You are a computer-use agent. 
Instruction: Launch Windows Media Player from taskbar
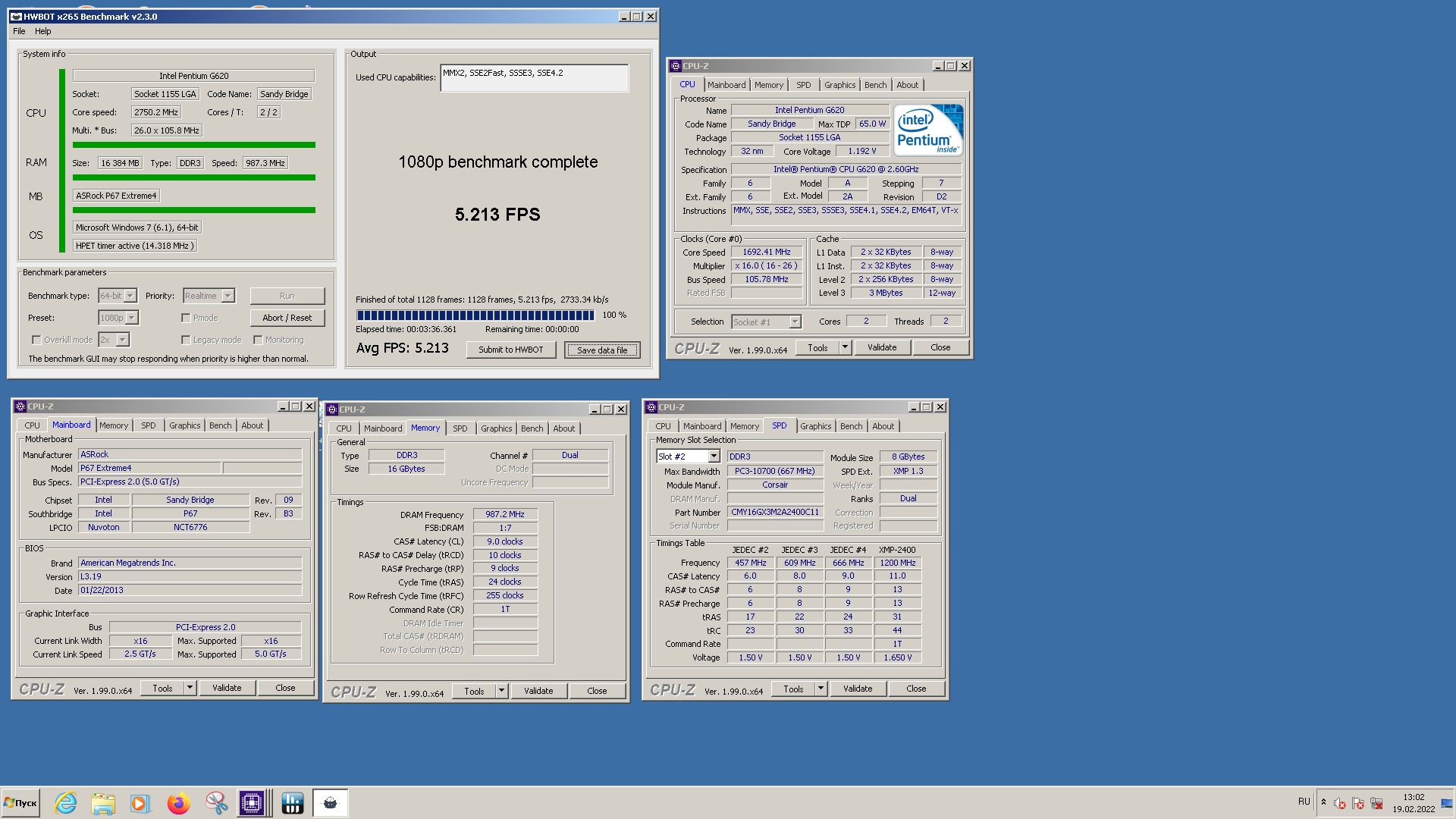(140, 802)
